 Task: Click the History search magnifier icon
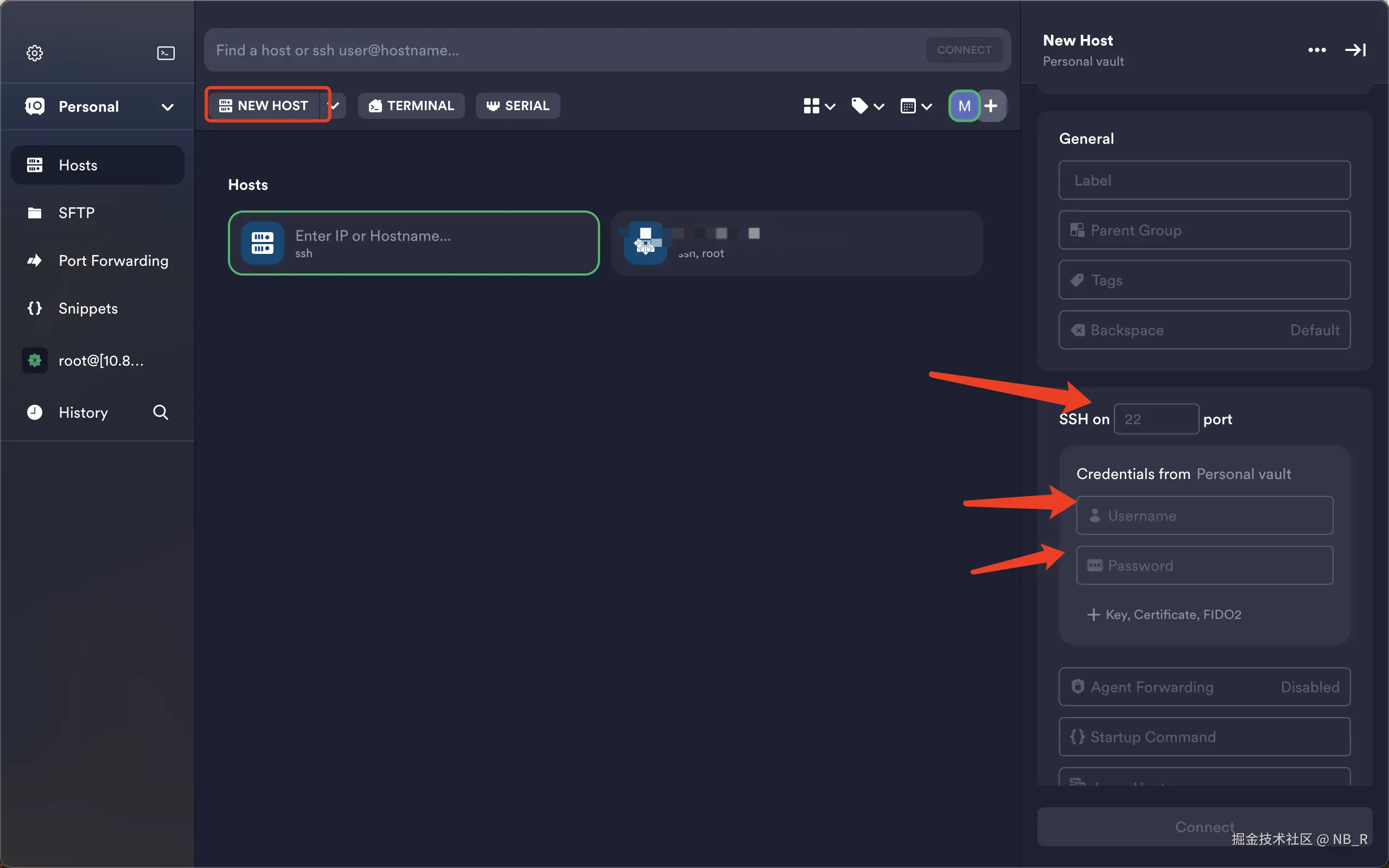coord(161,412)
